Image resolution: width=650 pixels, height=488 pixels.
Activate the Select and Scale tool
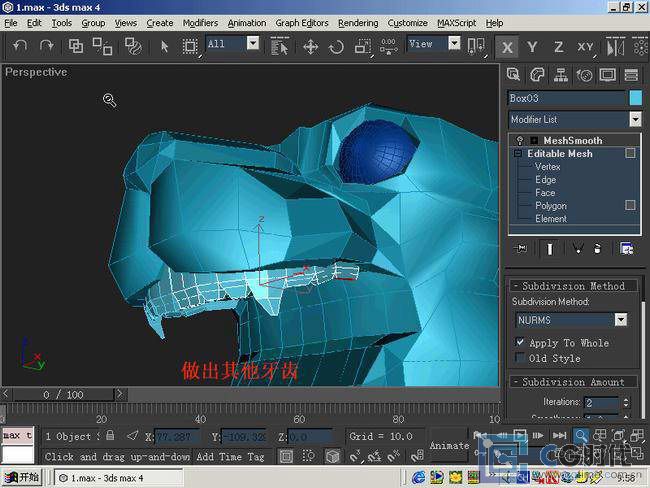[x=362, y=46]
